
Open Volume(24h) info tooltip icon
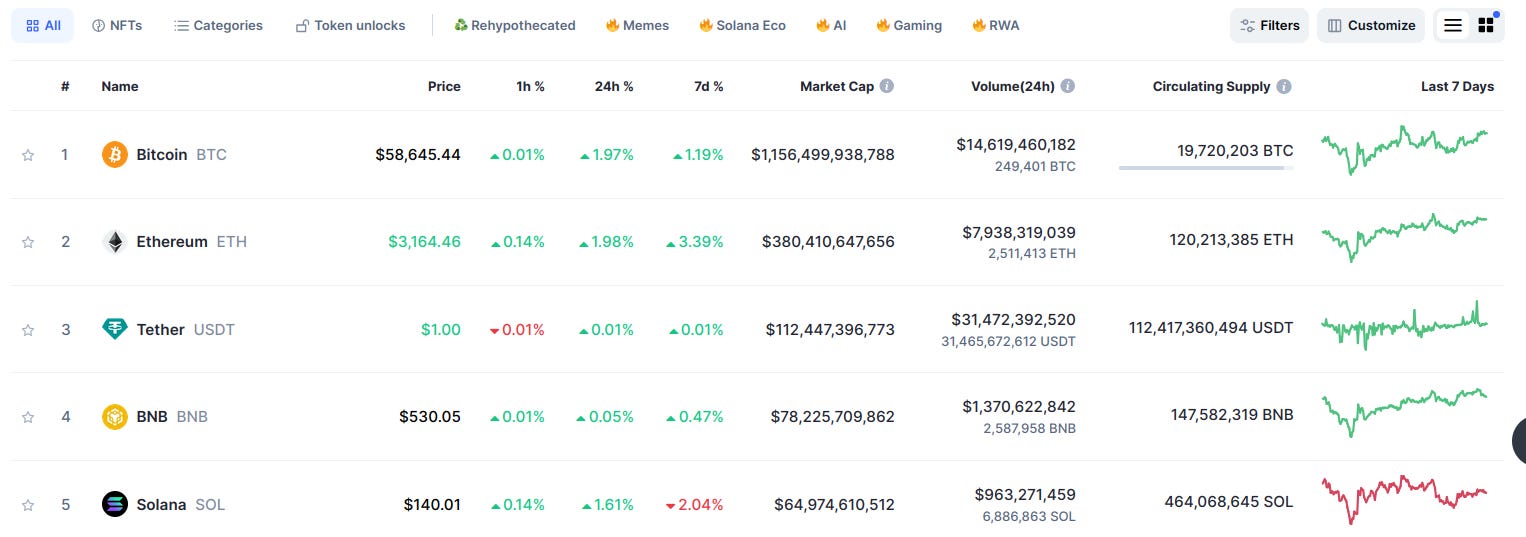pyautogui.click(x=1068, y=86)
